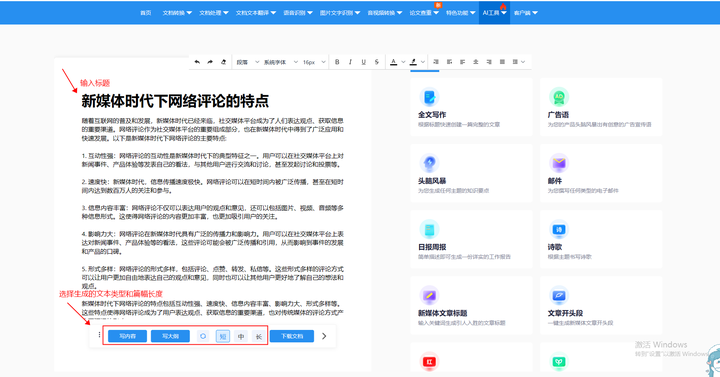Click the article title 新媒体时代下网络评论的特点
The image size is (720, 377).
coord(175,101)
